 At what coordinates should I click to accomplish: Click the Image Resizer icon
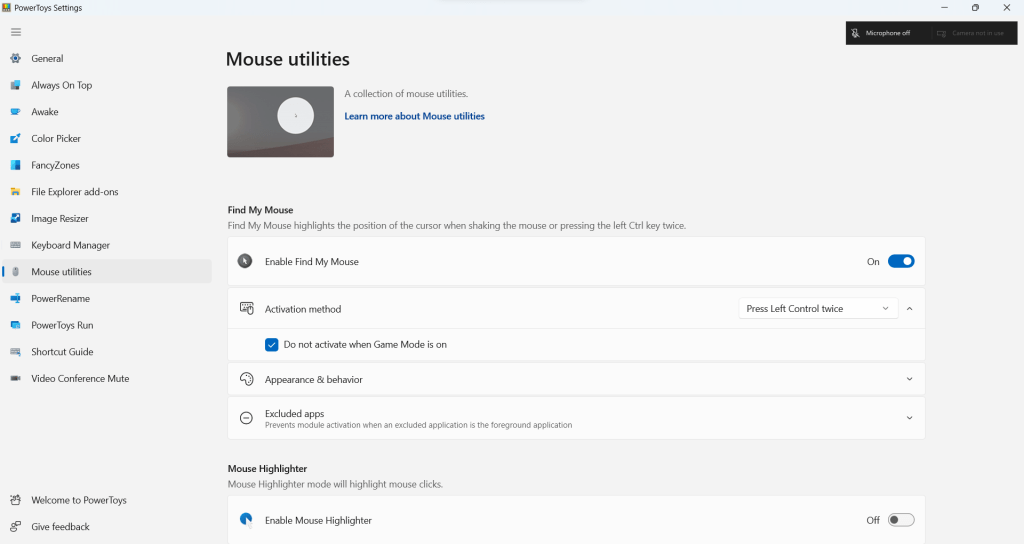(x=16, y=218)
